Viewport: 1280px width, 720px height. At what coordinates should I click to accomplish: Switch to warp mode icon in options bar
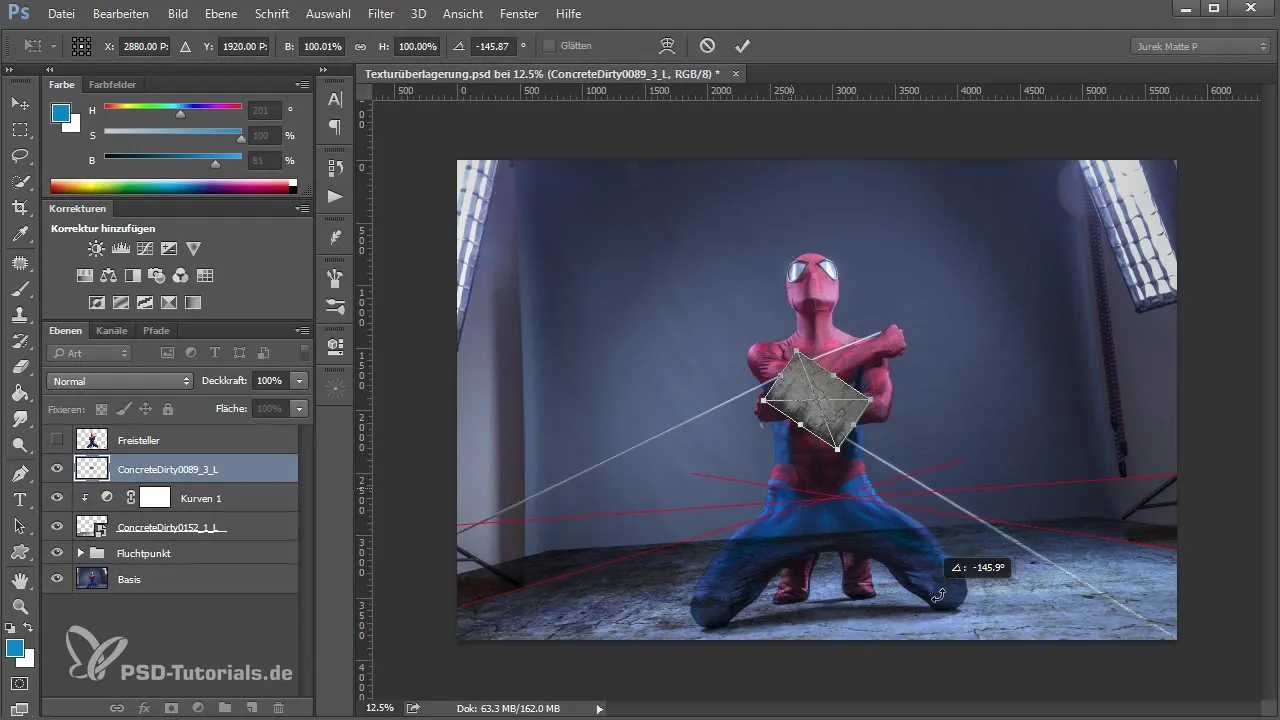coord(668,46)
